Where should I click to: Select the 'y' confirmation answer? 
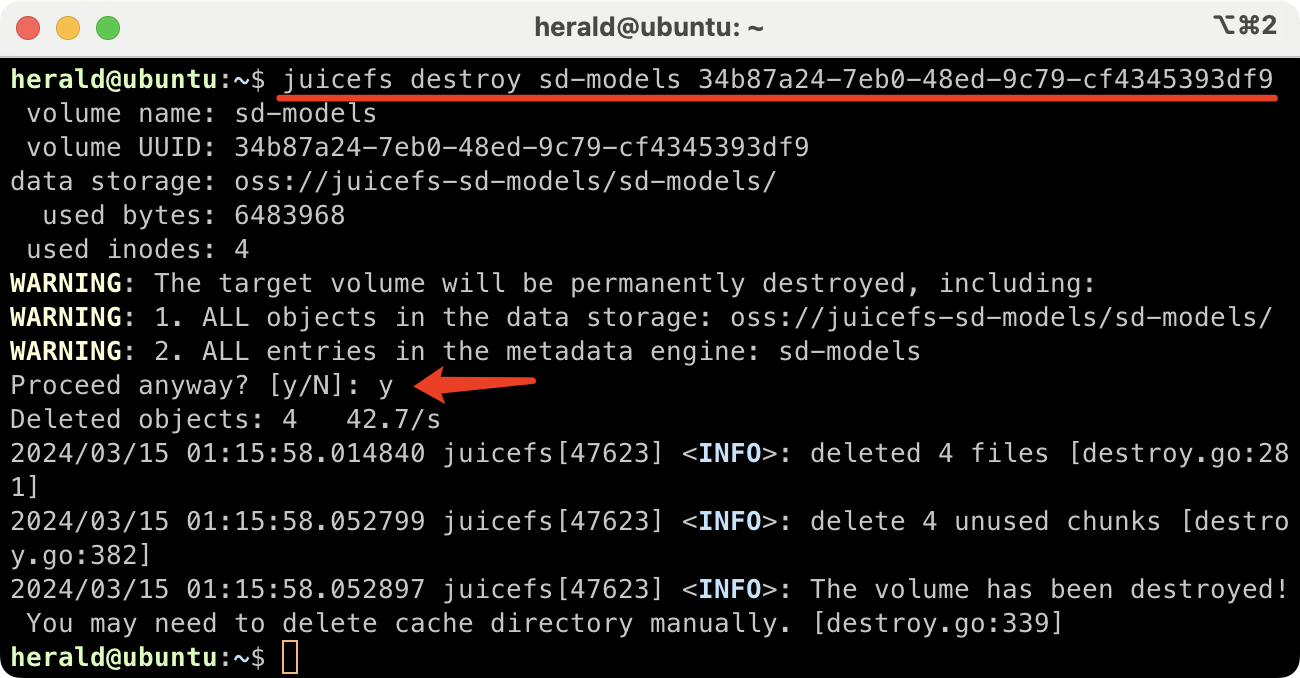tap(387, 385)
